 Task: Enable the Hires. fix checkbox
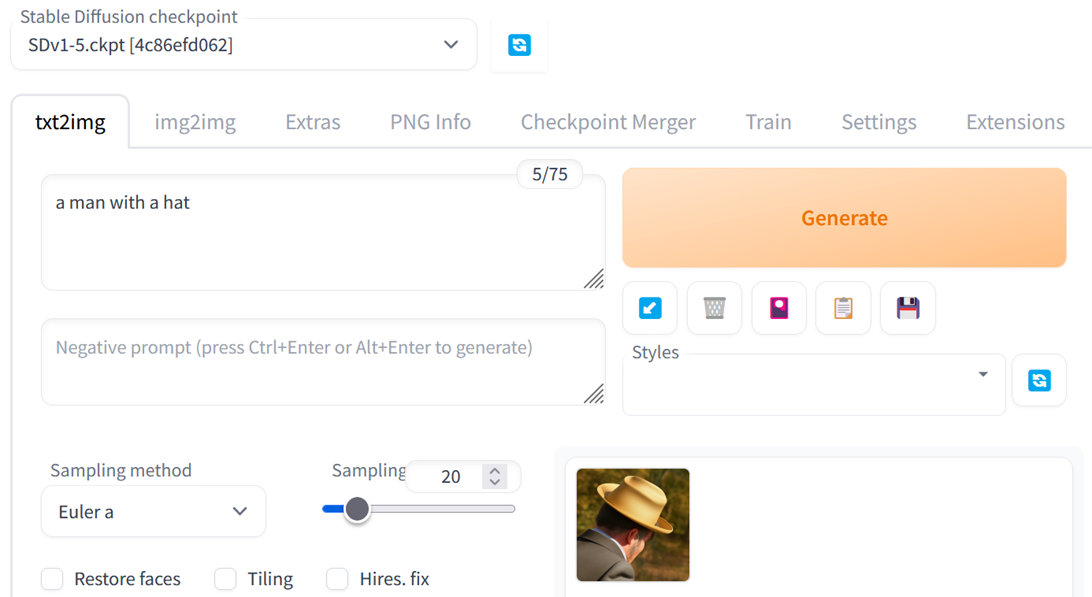[x=338, y=579]
